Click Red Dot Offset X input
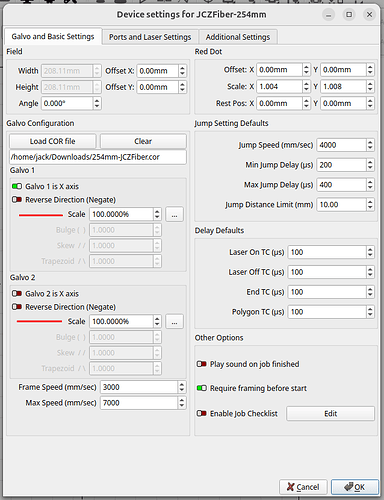Viewport: 384px width, 500px height. click(x=279, y=70)
